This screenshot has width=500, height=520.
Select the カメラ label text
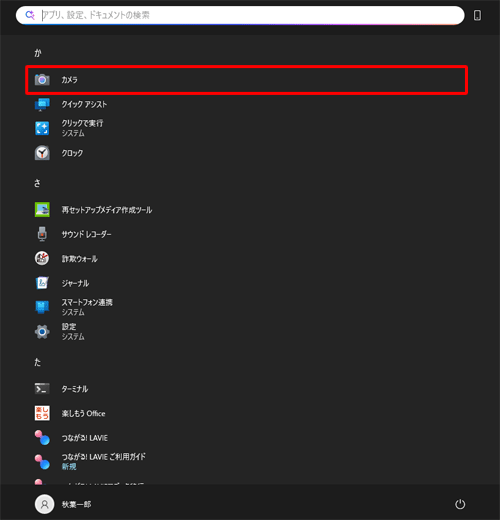(x=69, y=80)
